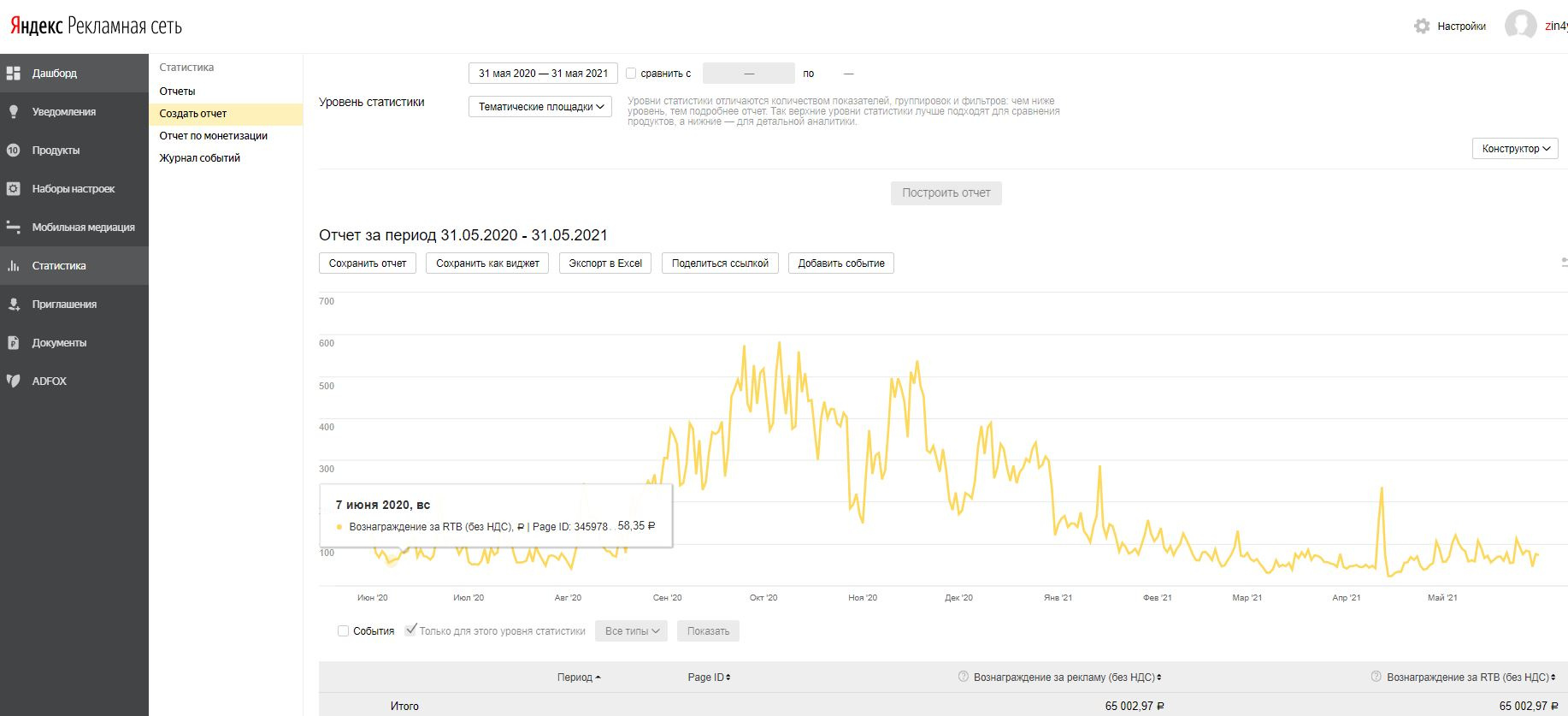
Task: Click the Итого total 65 002,97 ₽ under Вознаграждение за рекламу
Action: (x=1135, y=707)
